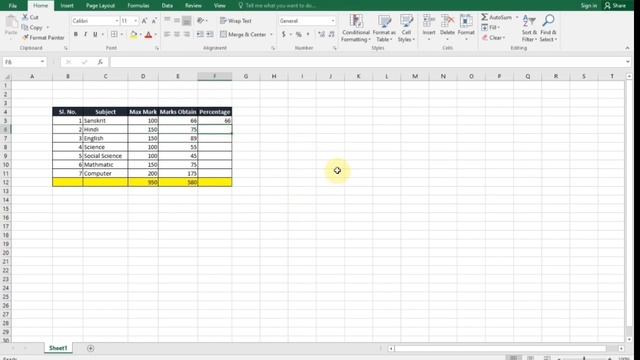The height and width of the screenshot is (360, 640).
Task: Toggle Bottom Align
Action: pos(187,20)
